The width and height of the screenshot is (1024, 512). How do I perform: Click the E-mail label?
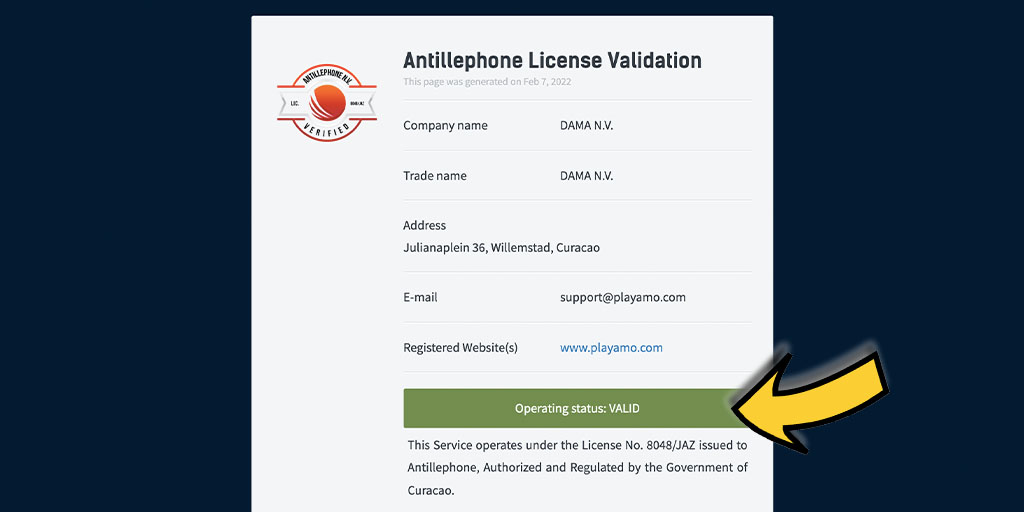(421, 297)
